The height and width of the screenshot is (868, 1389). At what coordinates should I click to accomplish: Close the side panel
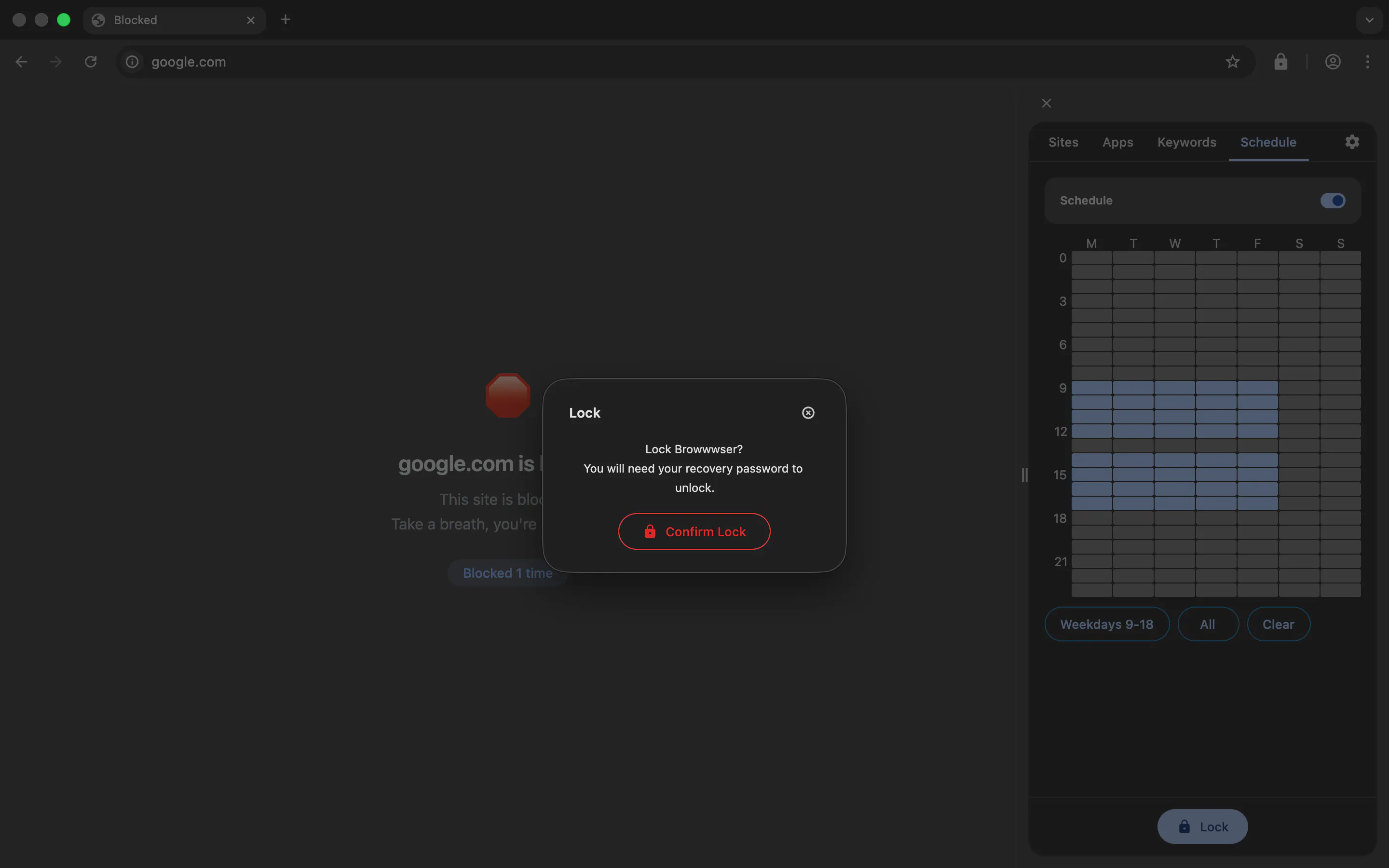coord(1047,103)
